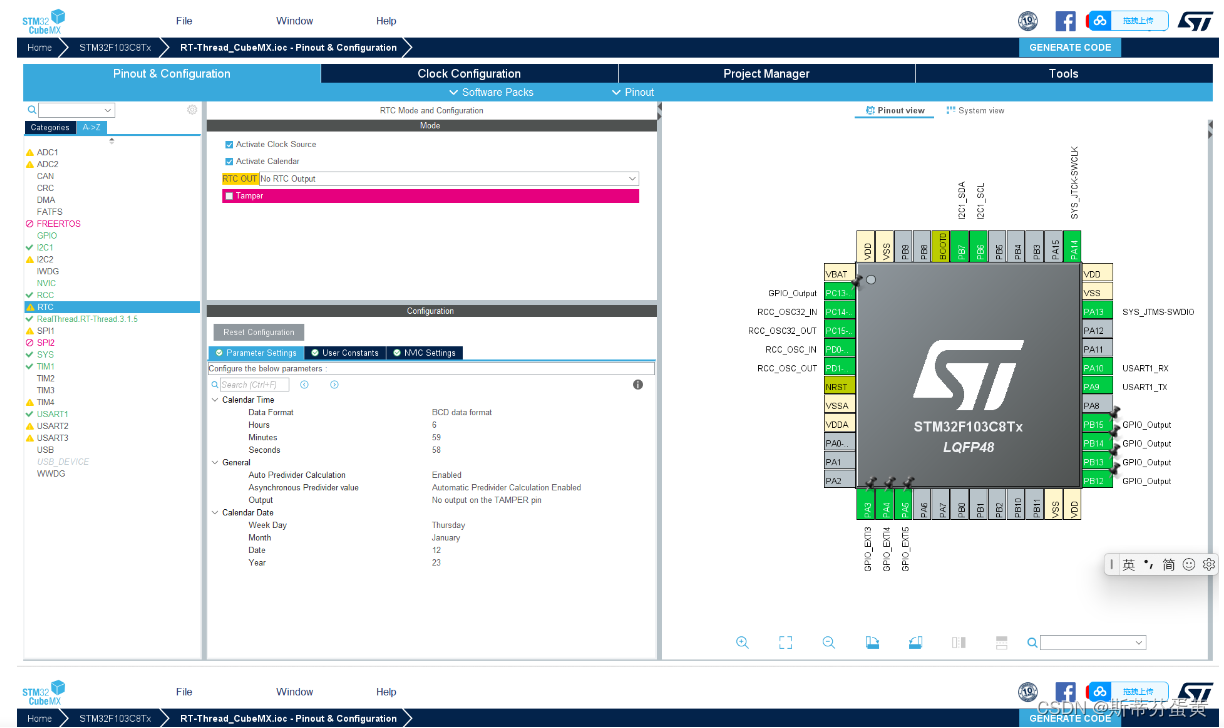This screenshot has height=728, width=1224.
Task: Click the I2C1 green checkmark icon
Action: pos(30,247)
